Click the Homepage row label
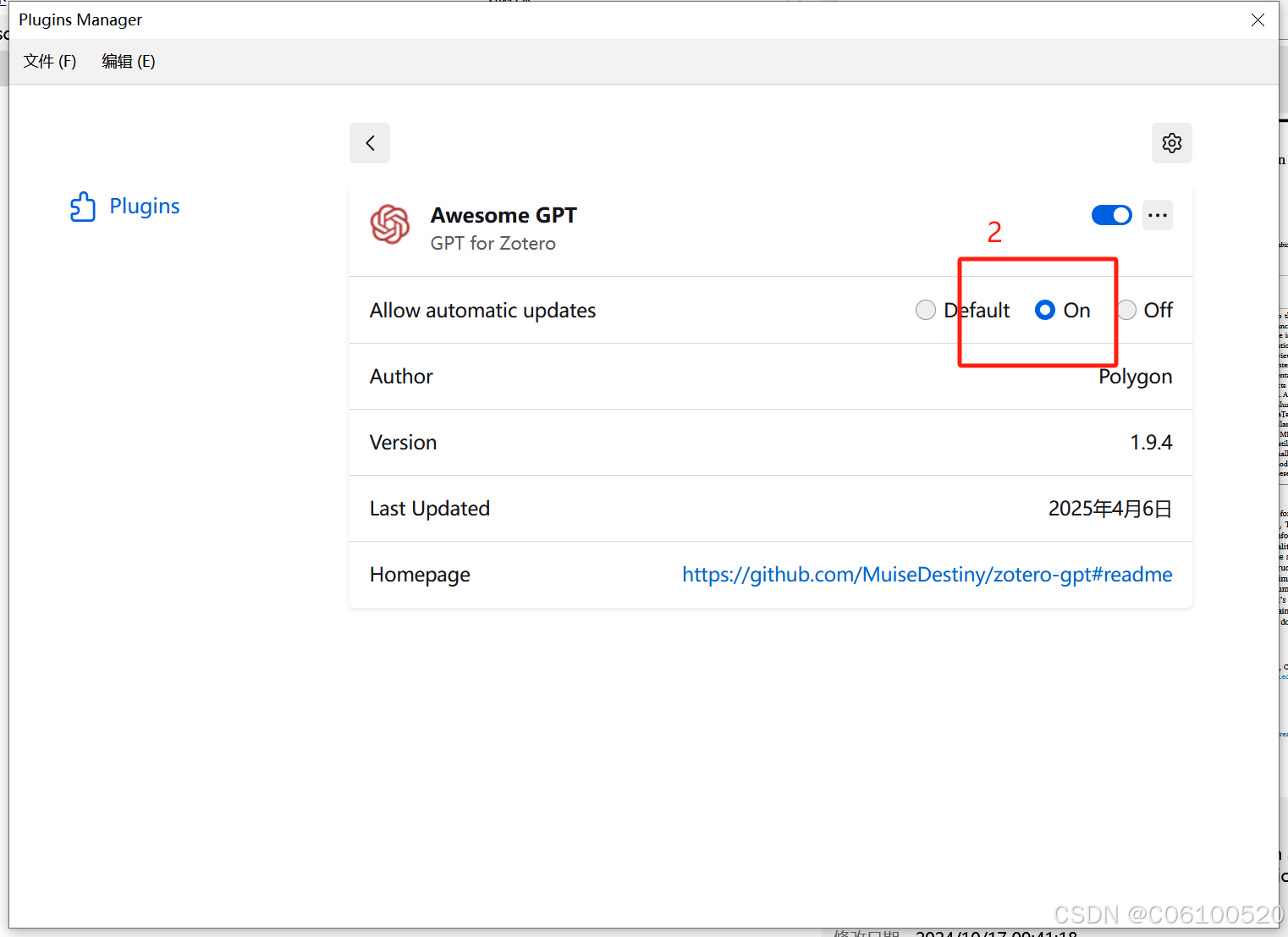This screenshot has width=1288, height=937. [x=420, y=575]
